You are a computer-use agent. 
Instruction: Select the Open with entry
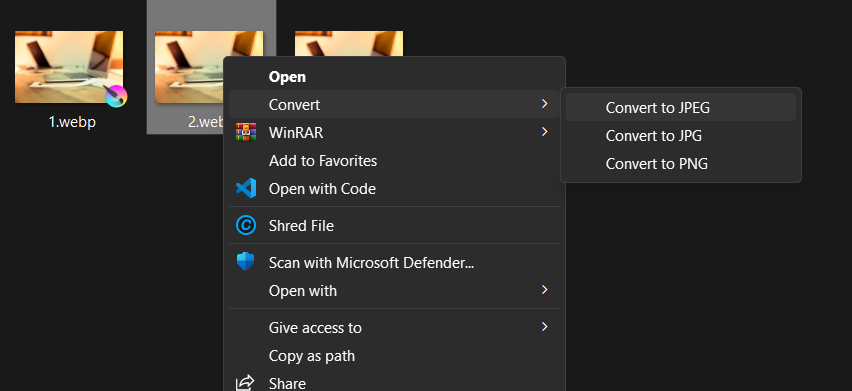click(394, 291)
